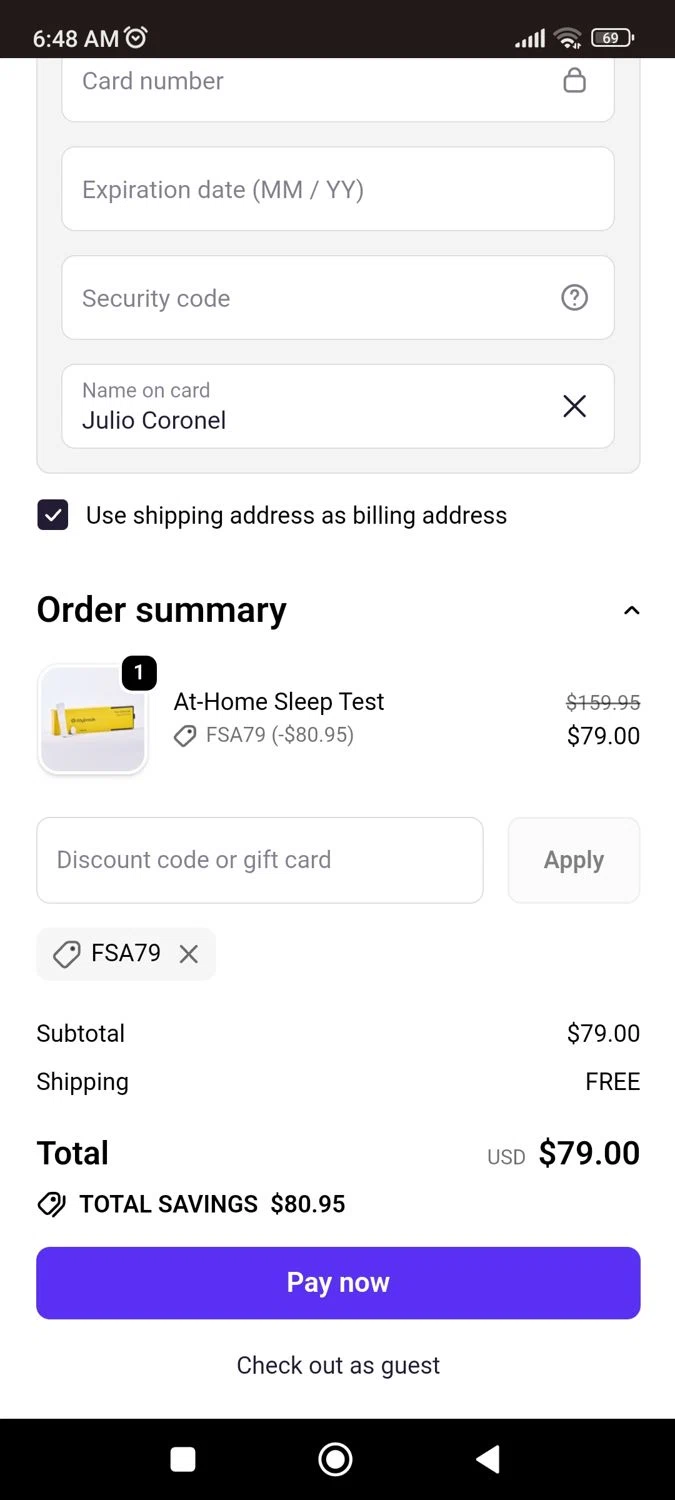The height and width of the screenshot is (1500, 675).
Task: Remove the FSA79 discount code chip
Action: [189, 954]
